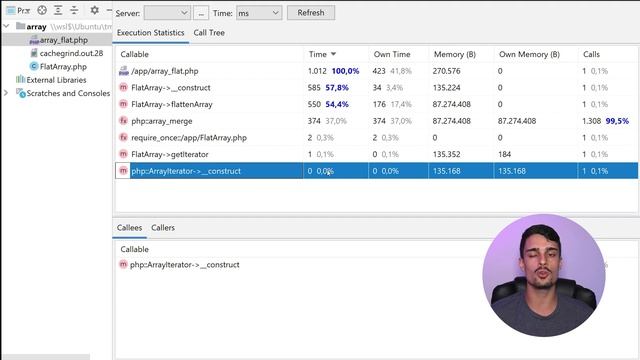Image resolution: width=640 pixels, height=360 pixels.
Task: Select the FlatArray->__construct row
Action: pos(376,87)
